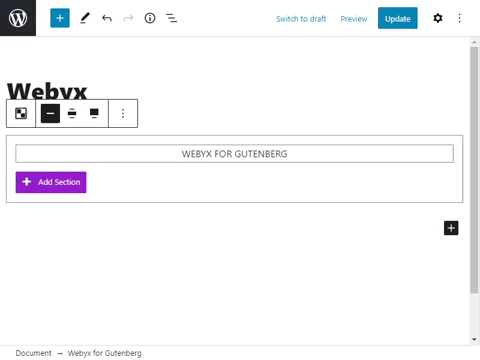480x360 pixels.
Task: Select the pencil Tools icon
Action: pyautogui.click(x=85, y=18)
